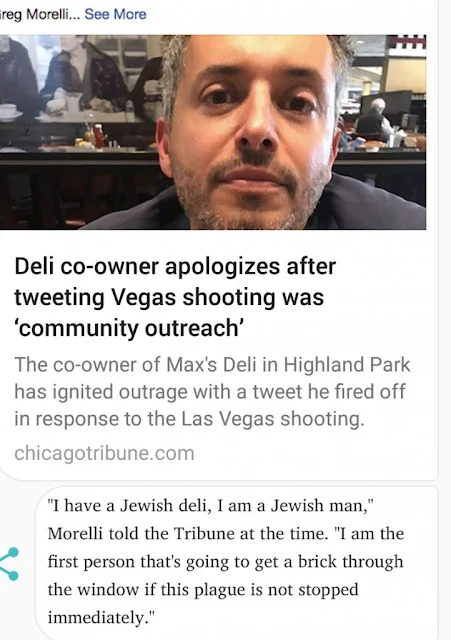Click the chicagotribune.com source domain
Viewport: 451px width, 640px height.
(104, 453)
